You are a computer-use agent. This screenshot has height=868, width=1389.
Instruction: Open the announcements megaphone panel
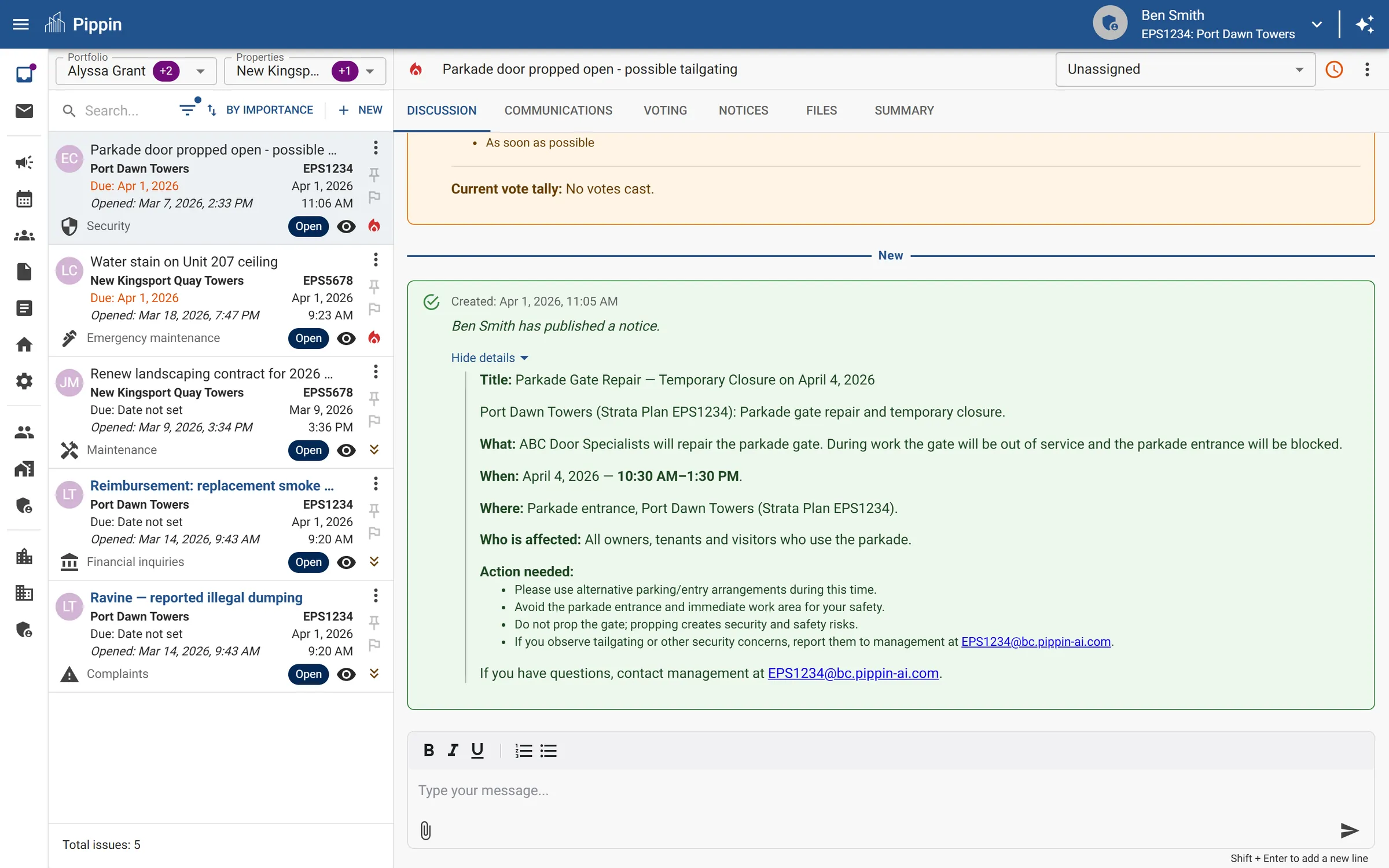(x=24, y=163)
